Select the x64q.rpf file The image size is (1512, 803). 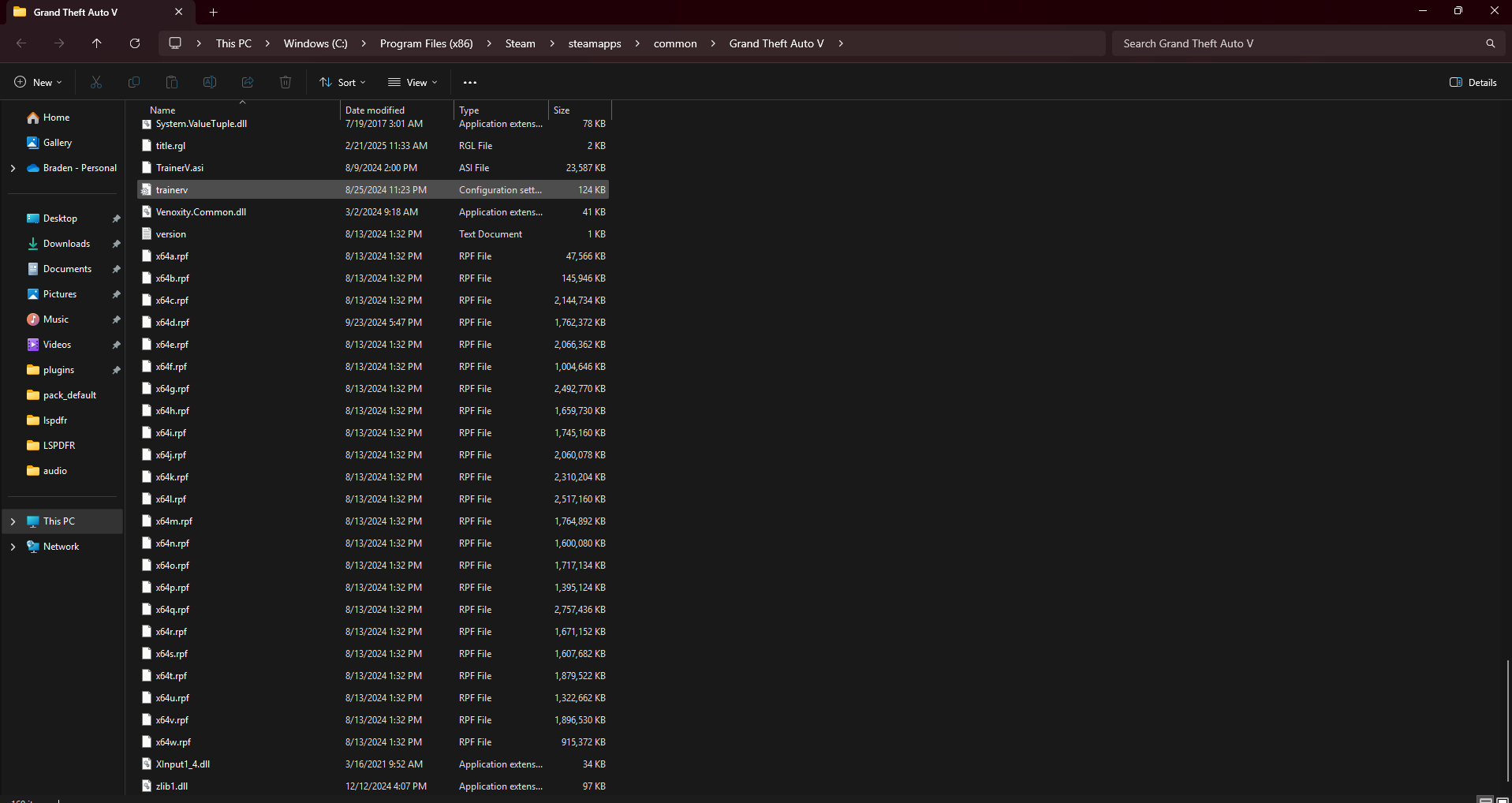click(x=373, y=610)
